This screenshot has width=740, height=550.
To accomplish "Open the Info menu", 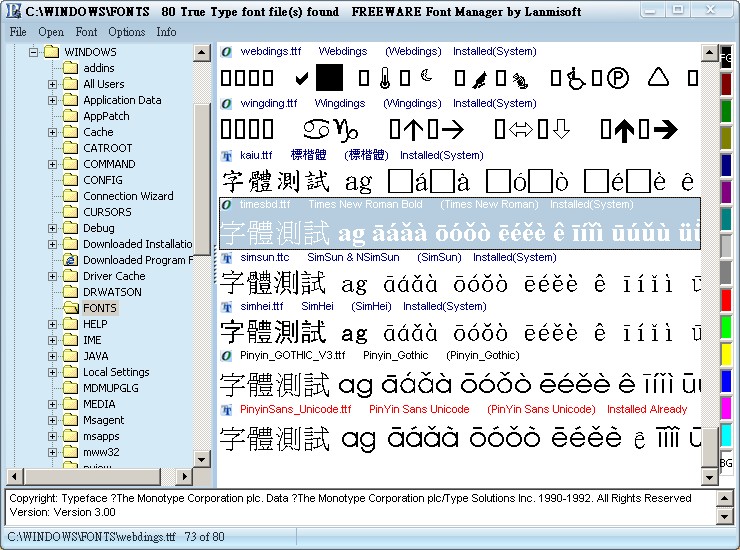I will point(166,32).
